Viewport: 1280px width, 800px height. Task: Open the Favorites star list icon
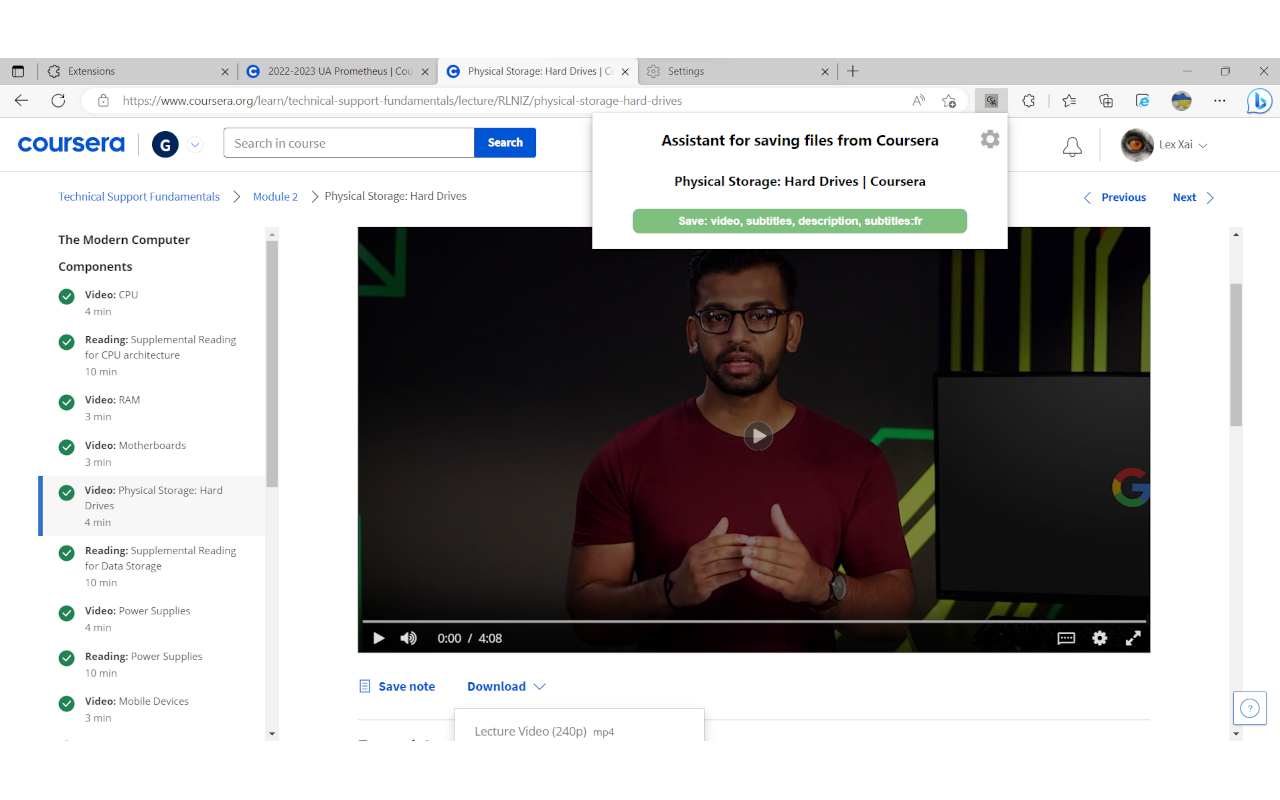(1069, 100)
